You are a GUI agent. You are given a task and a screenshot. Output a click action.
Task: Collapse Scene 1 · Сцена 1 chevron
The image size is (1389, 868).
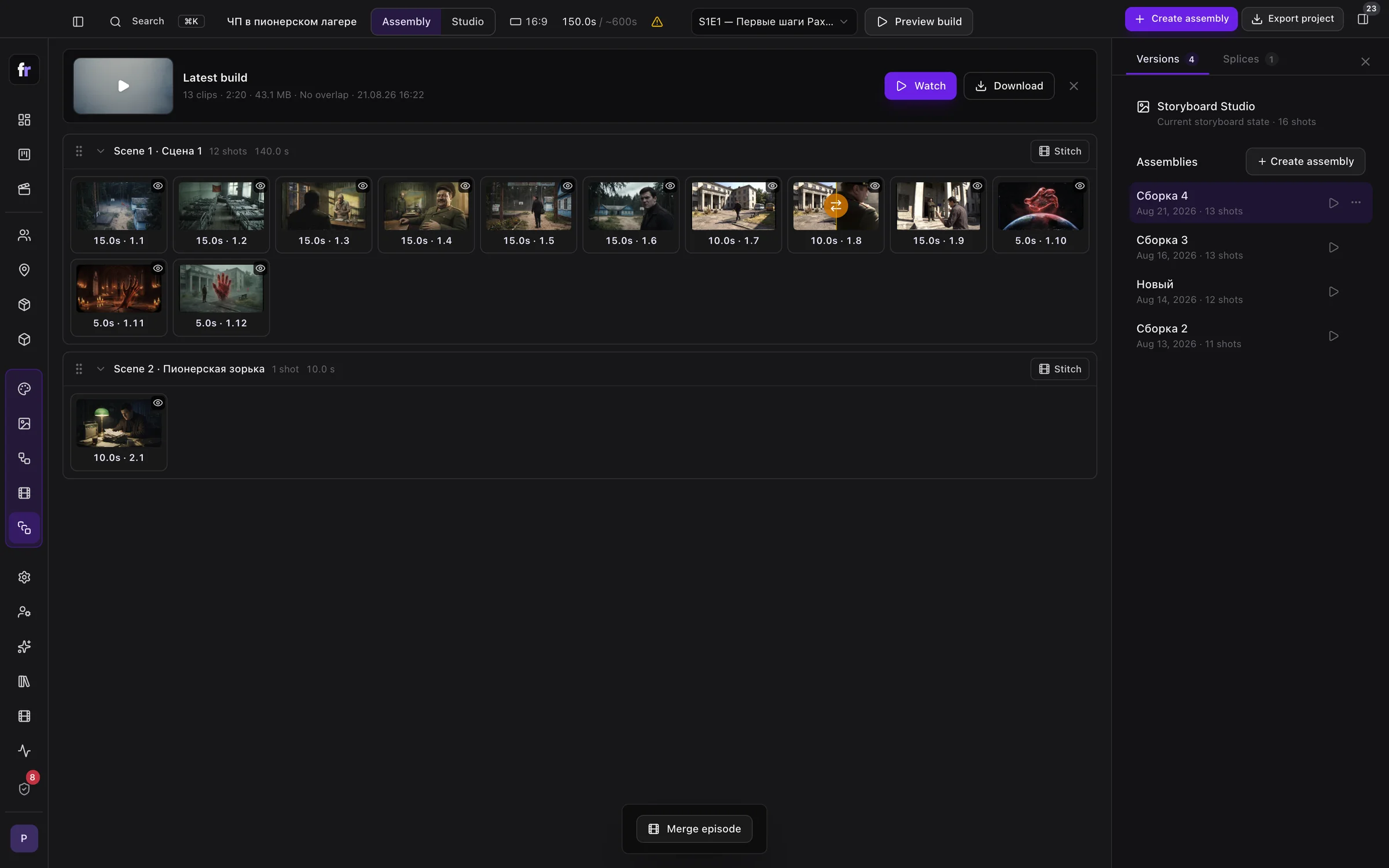pyautogui.click(x=101, y=151)
